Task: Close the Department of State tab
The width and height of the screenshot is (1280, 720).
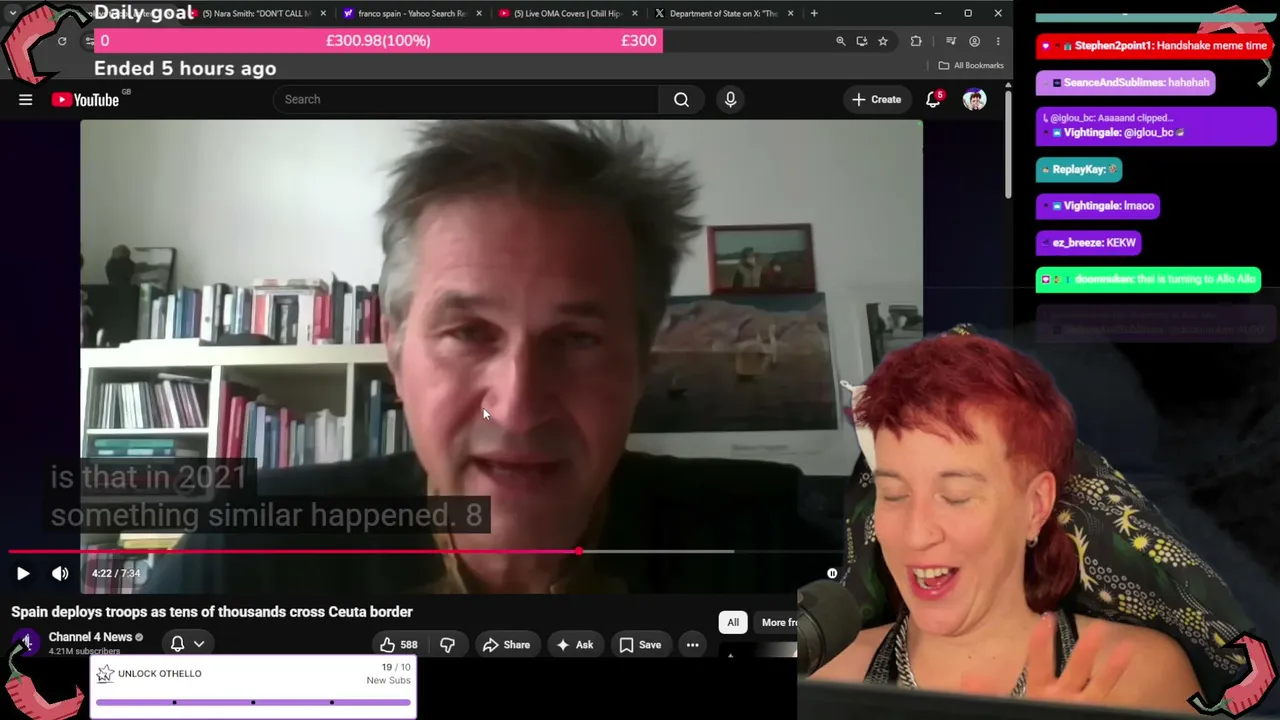Action: (790, 13)
